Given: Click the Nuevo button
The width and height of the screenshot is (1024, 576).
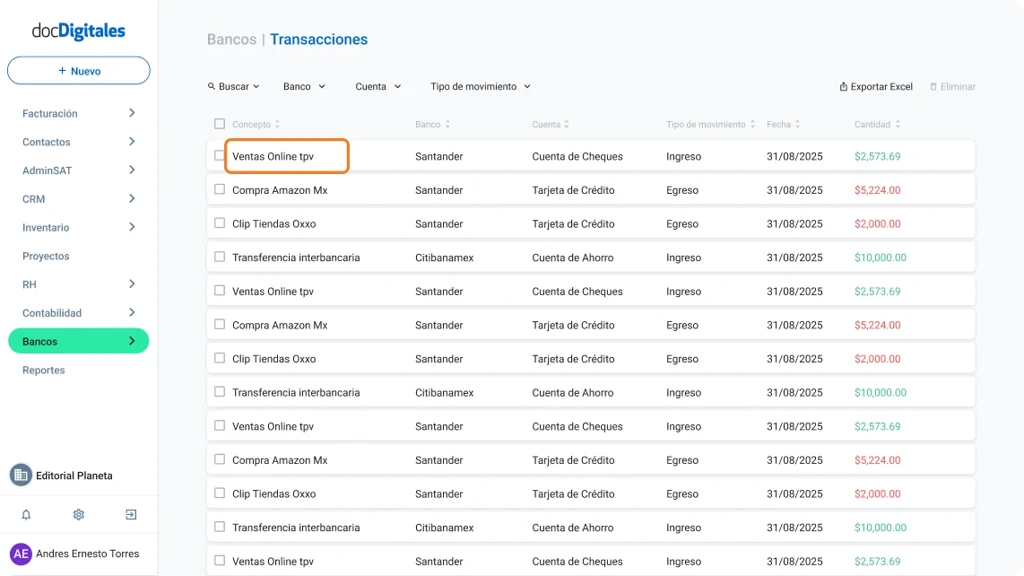Looking at the screenshot, I should coord(78,70).
